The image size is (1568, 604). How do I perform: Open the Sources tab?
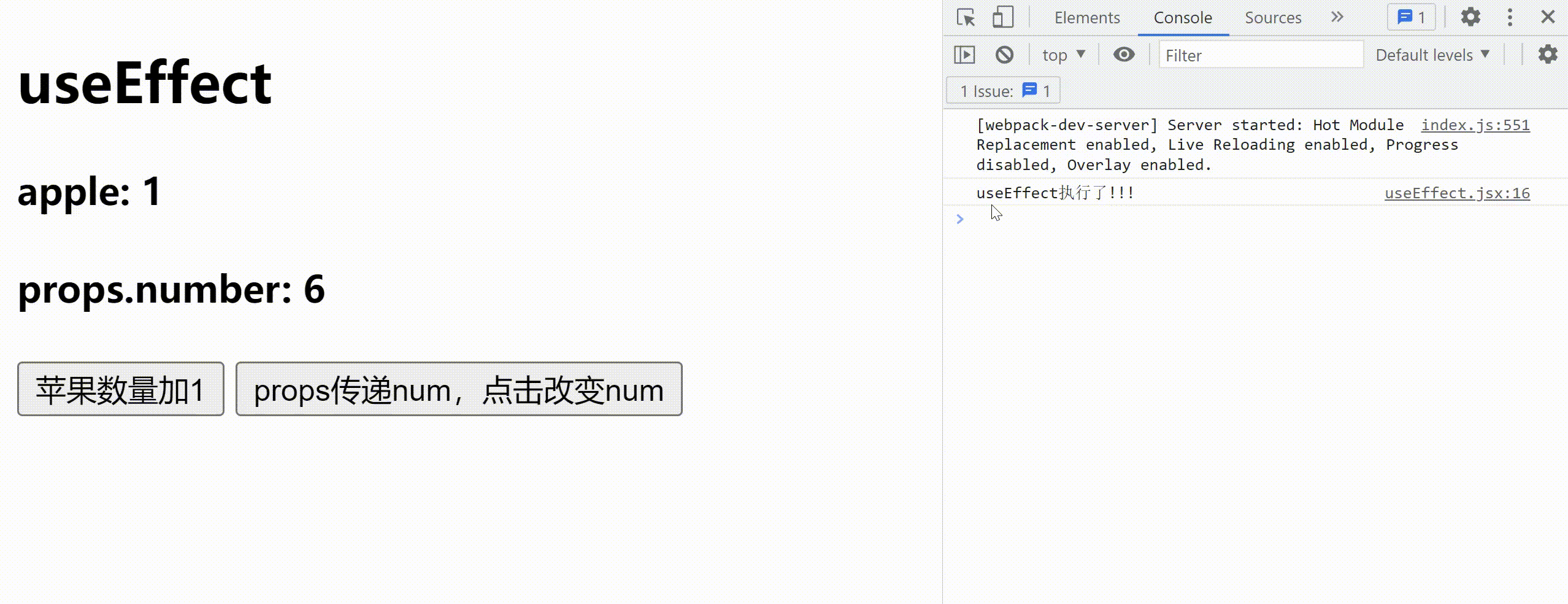1273,18
